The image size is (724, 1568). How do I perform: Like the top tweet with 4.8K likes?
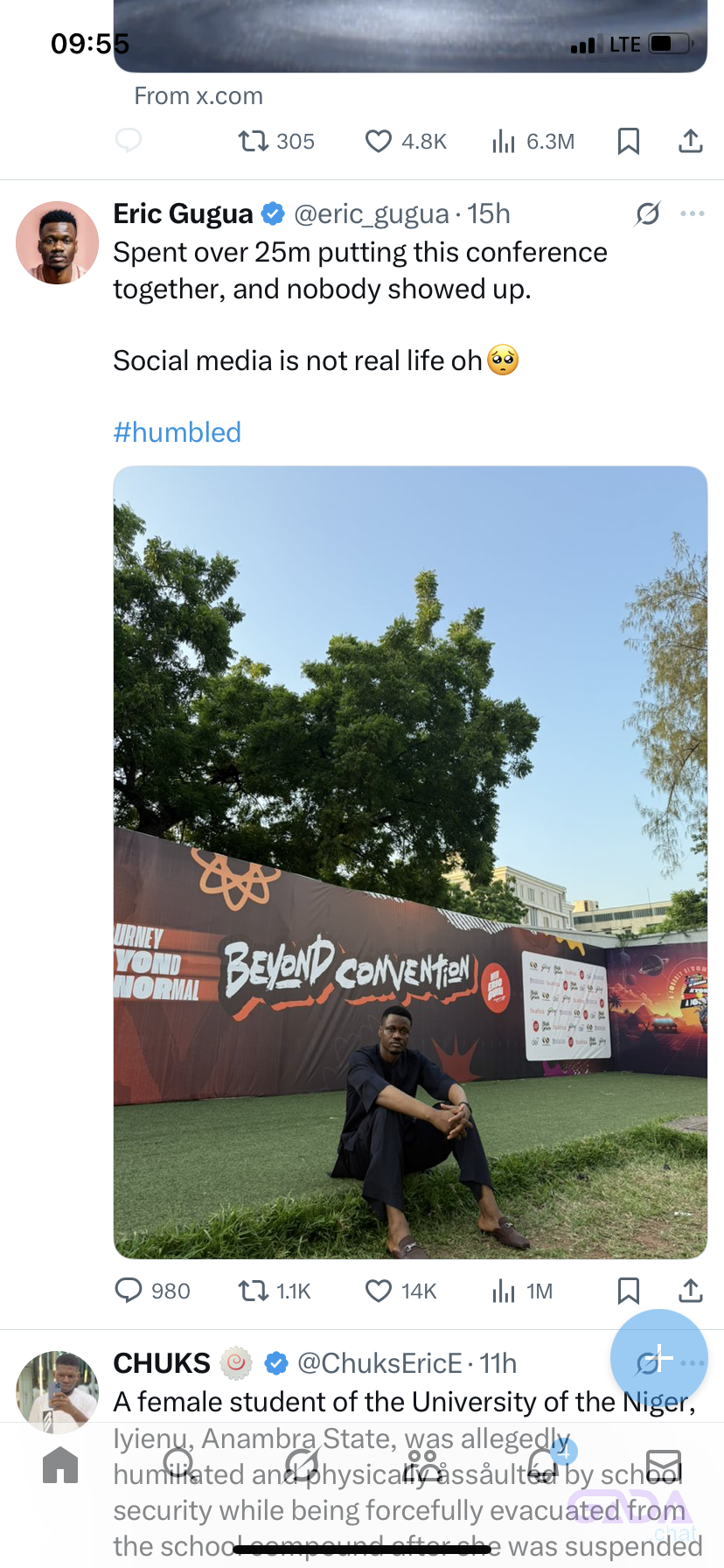tap(405, 141)
